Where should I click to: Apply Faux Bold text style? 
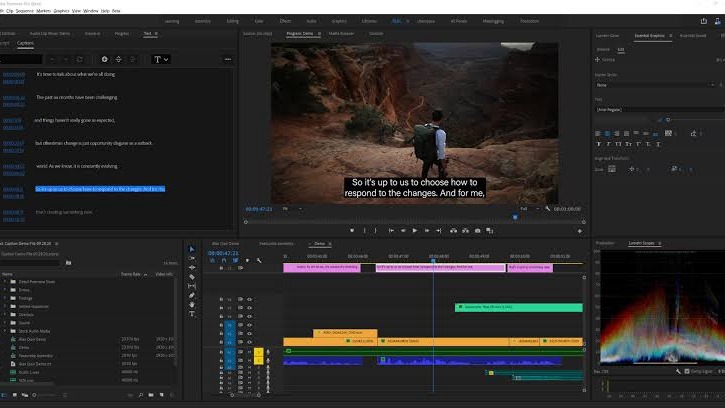(x=599, y=144)
